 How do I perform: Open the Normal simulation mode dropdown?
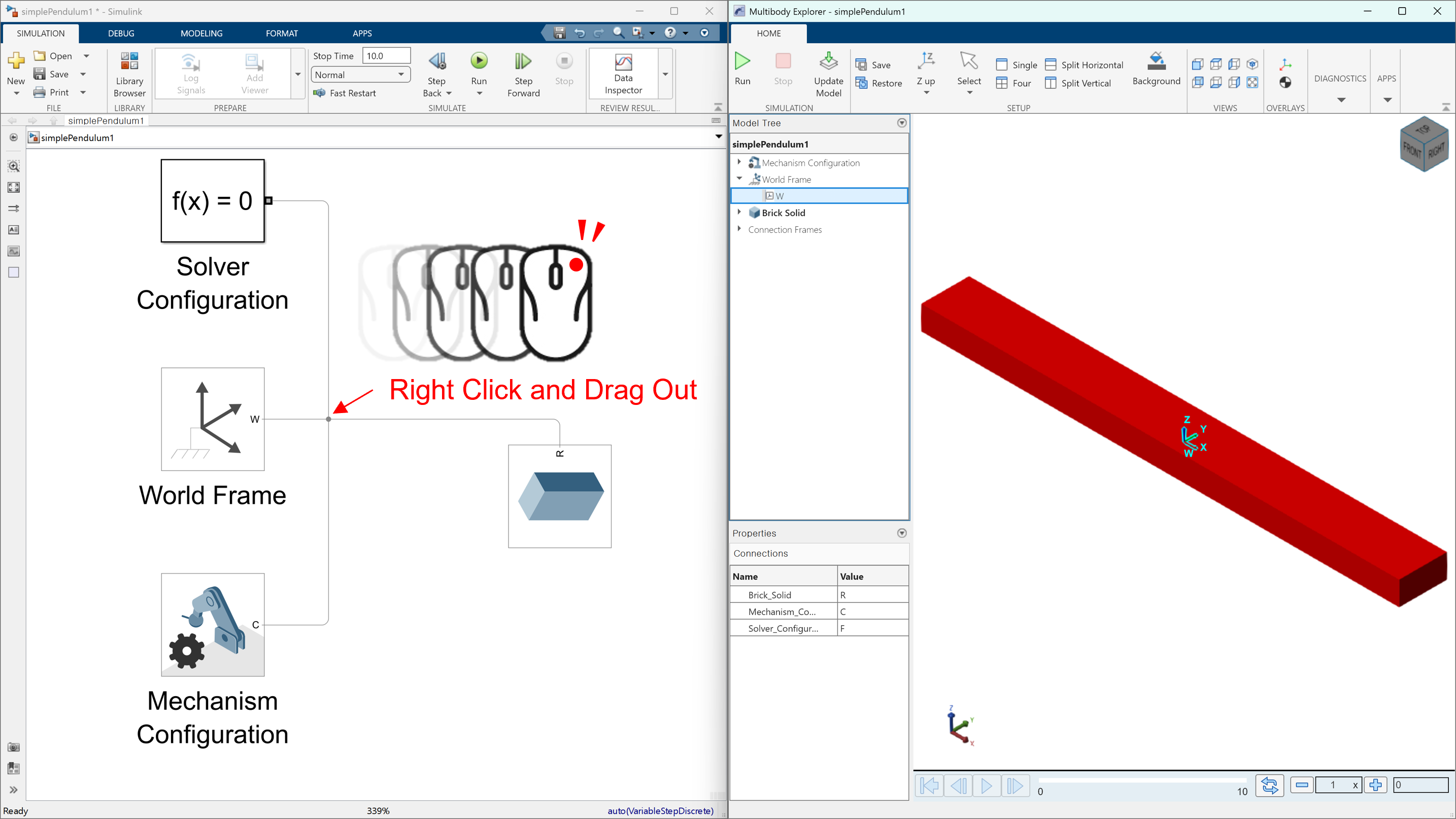pos(360,75)
